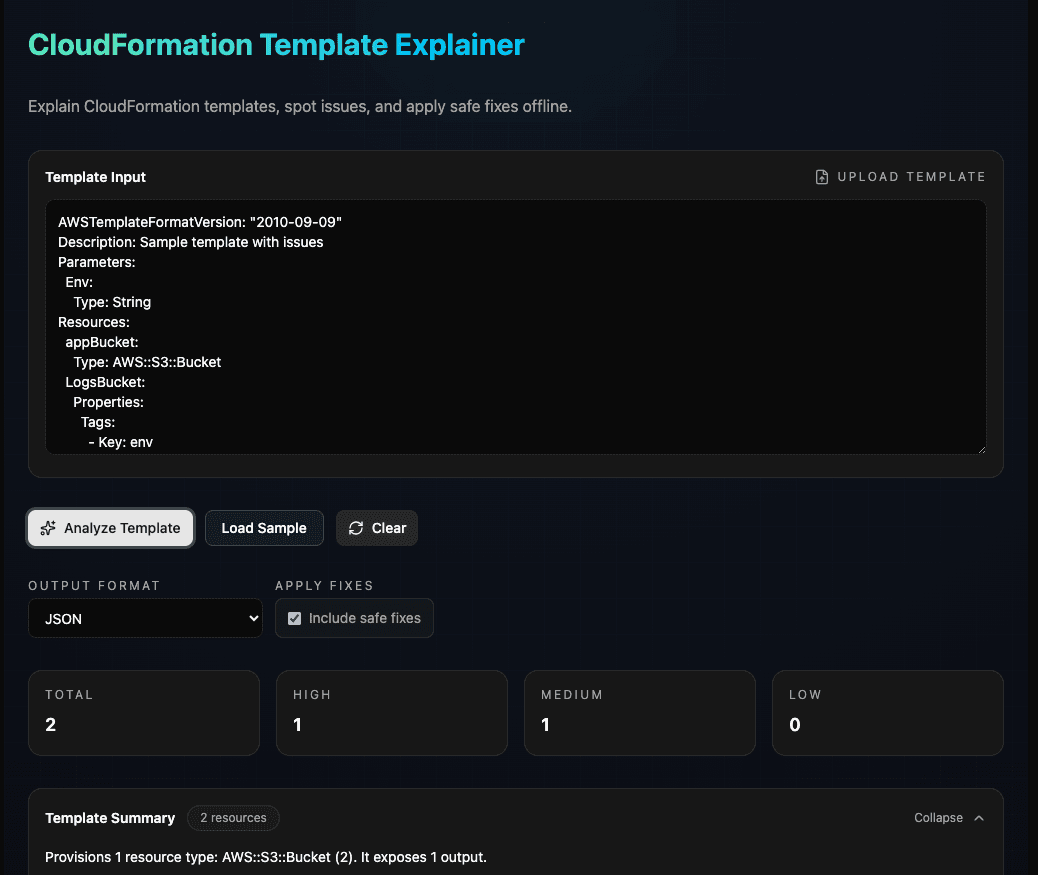Click Clear to reset the template

tap(376, 527)
